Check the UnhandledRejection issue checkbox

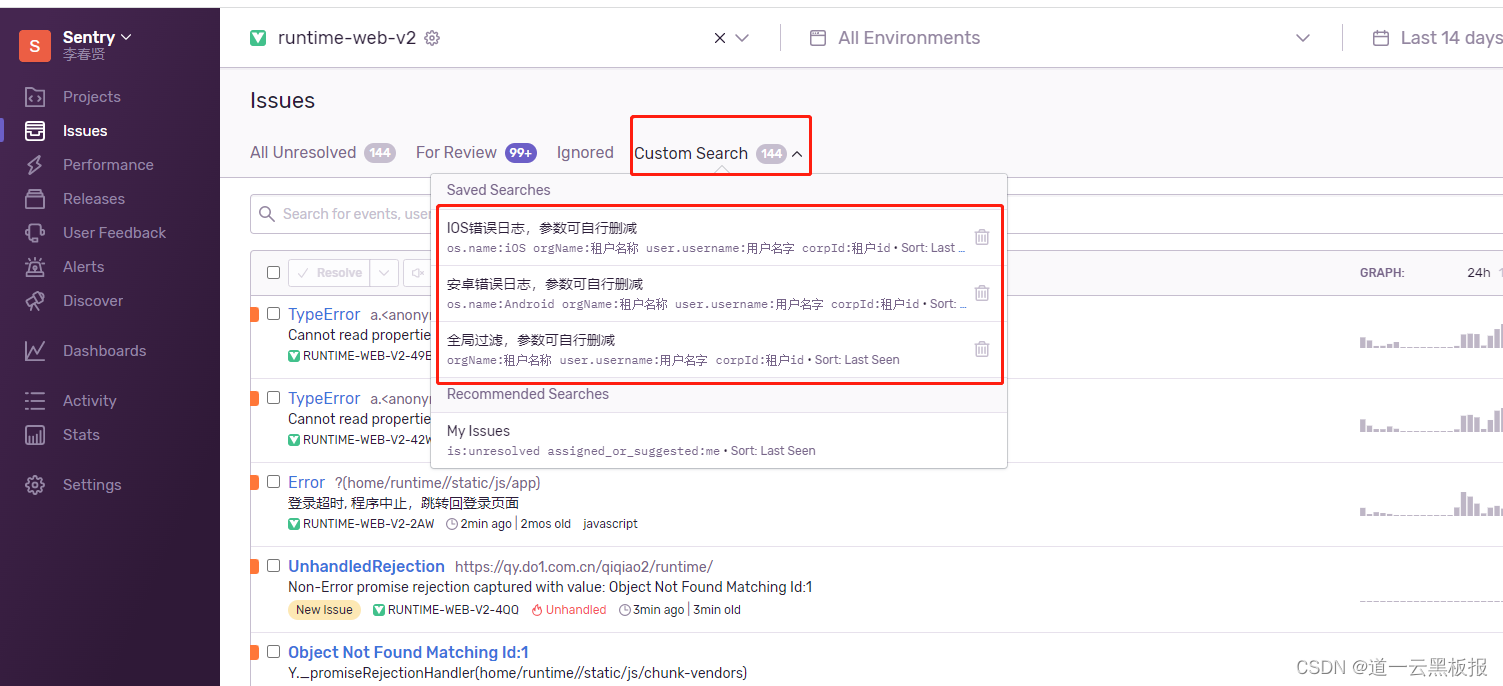pos(274,566)
